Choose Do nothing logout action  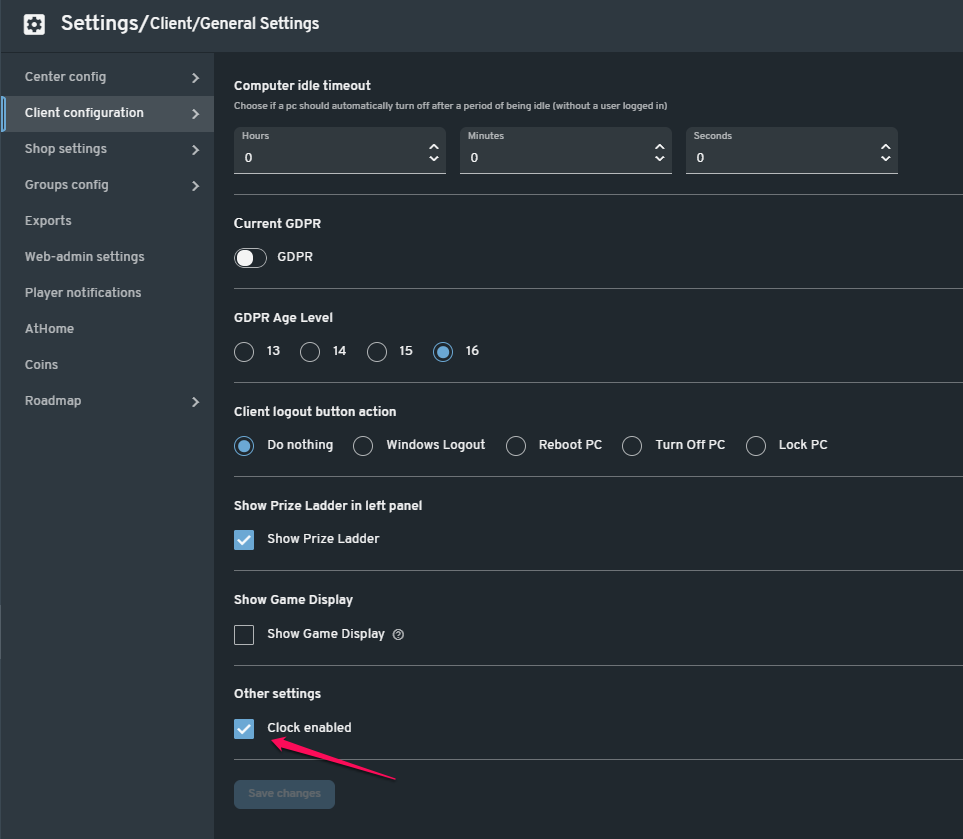[244, 446]
